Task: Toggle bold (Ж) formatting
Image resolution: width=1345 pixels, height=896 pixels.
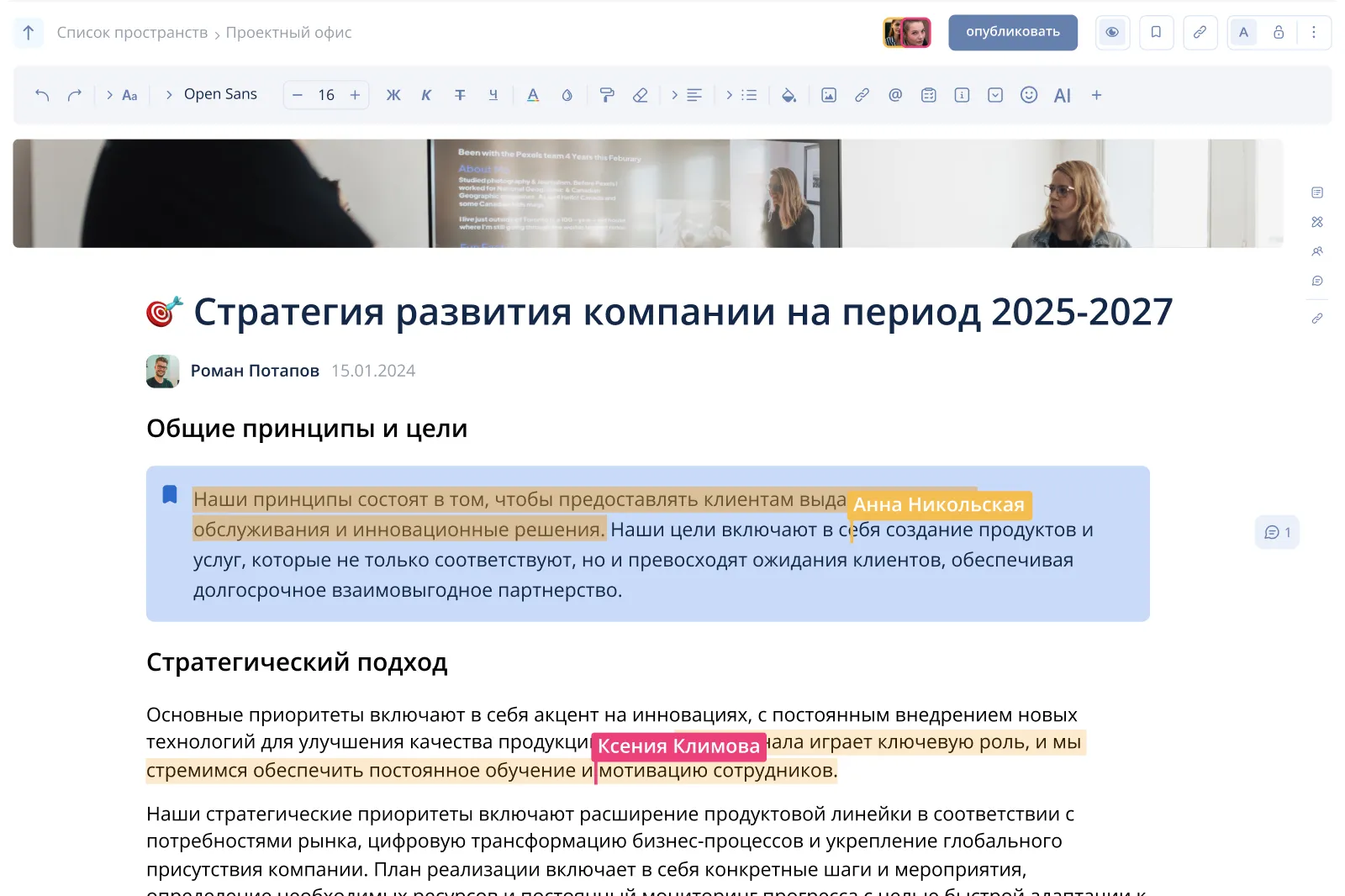Action: pos(393,95)
